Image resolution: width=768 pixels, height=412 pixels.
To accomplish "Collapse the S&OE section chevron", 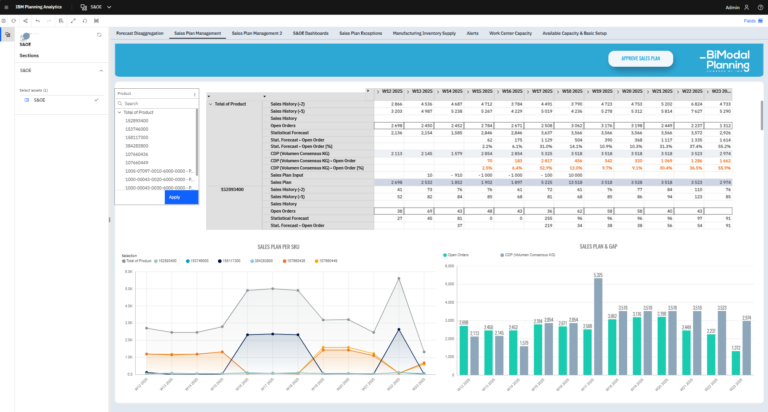I will coord(101,71).
